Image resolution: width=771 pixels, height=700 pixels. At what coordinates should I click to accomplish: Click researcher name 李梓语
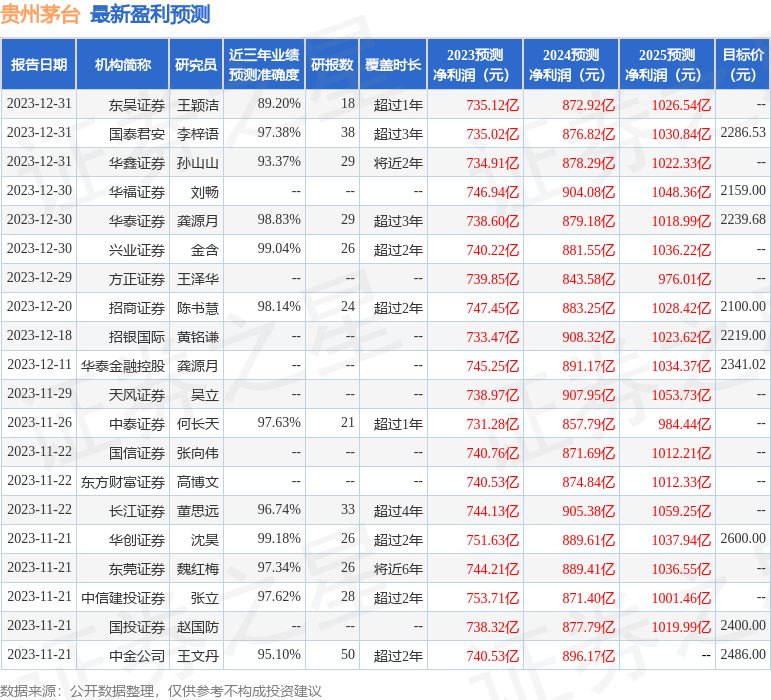(198, 134)
